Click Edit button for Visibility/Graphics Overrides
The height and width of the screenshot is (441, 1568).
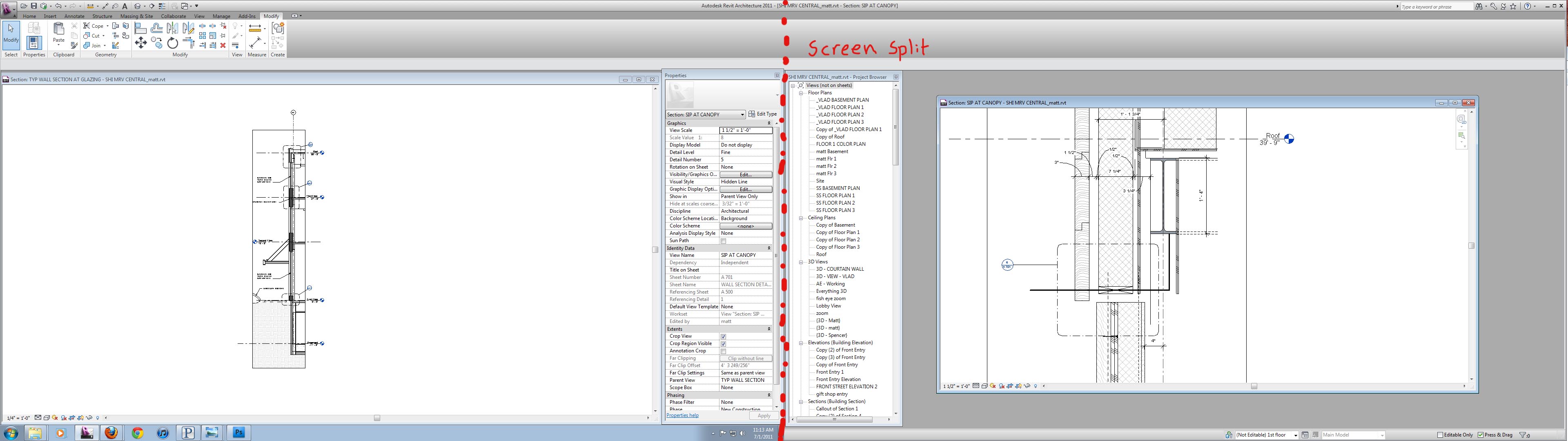[746, 174]
